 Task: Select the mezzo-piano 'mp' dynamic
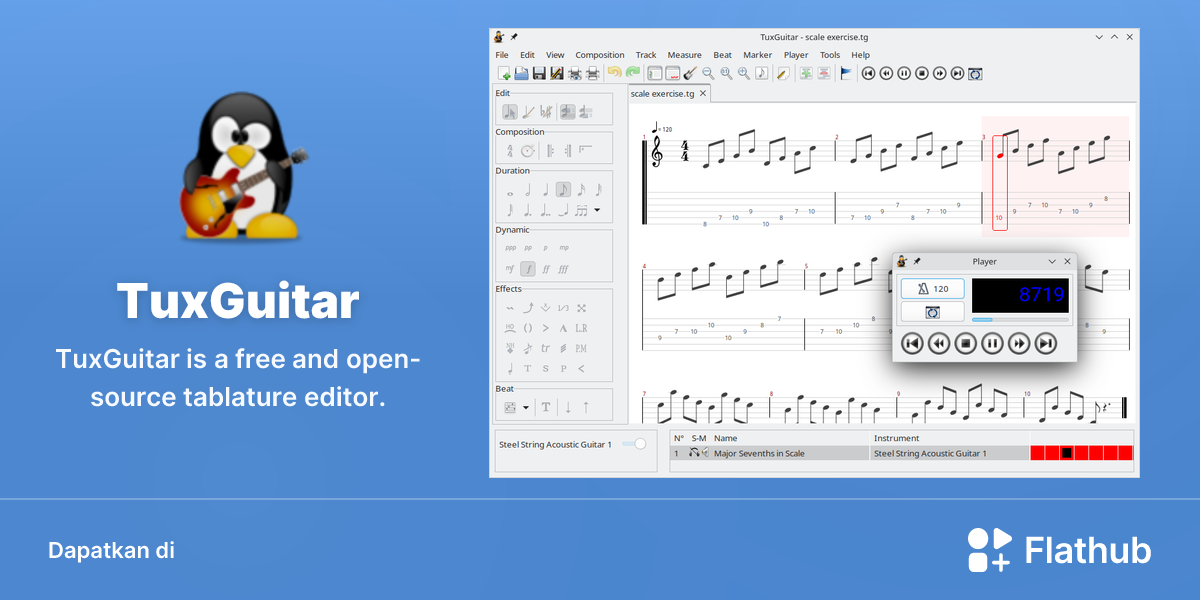point(564,248)
